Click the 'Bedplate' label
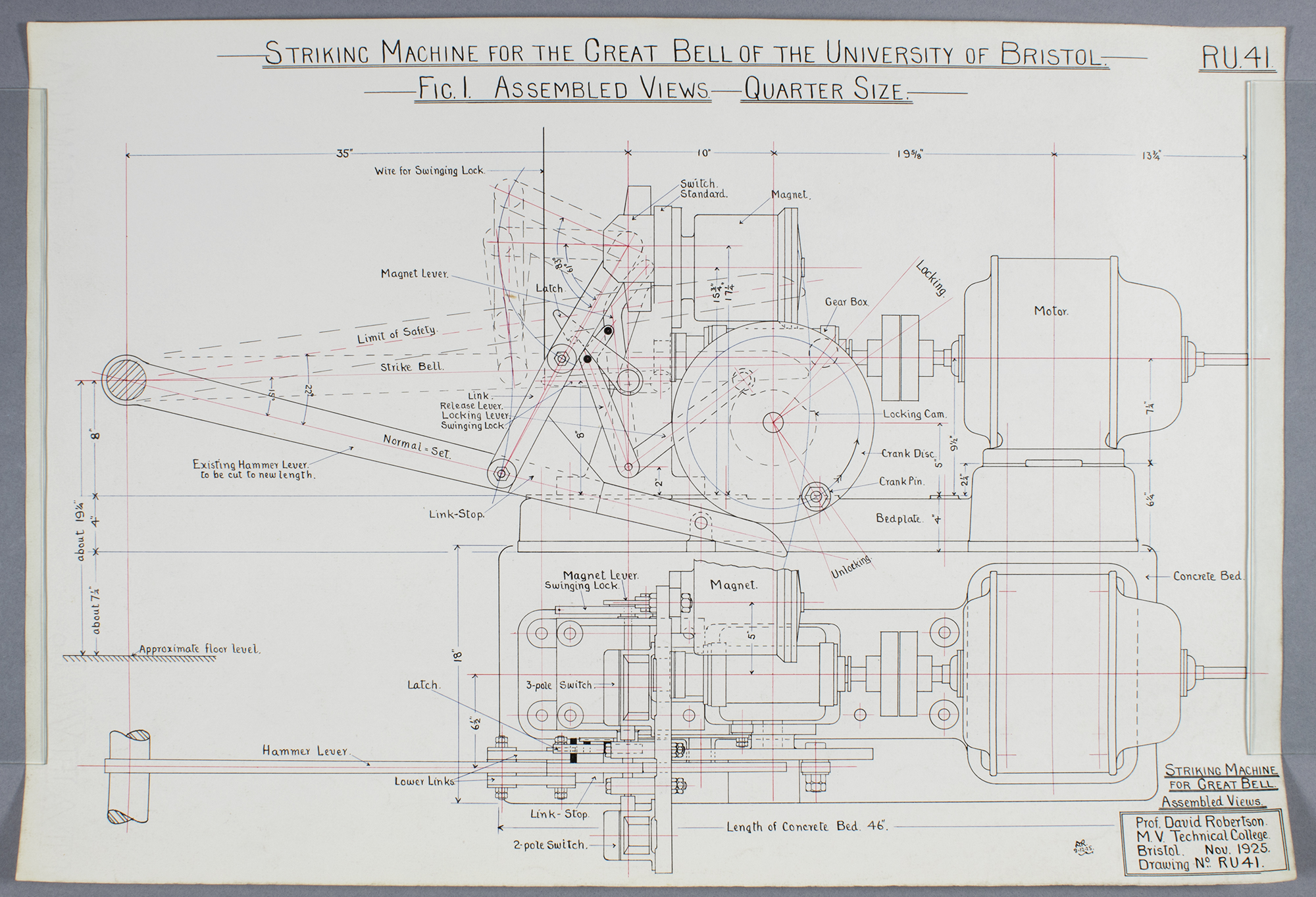 coord(898,519)
